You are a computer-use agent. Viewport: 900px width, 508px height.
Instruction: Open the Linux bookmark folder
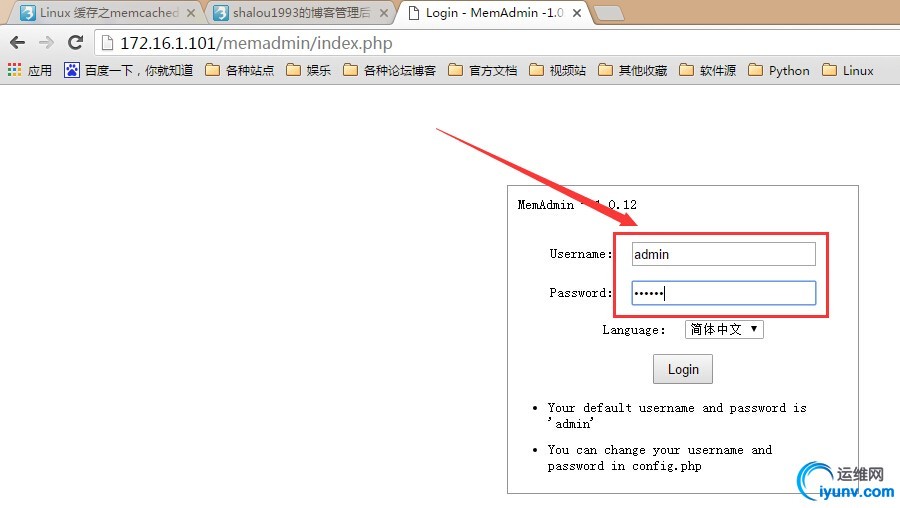[x=848, y=71]
